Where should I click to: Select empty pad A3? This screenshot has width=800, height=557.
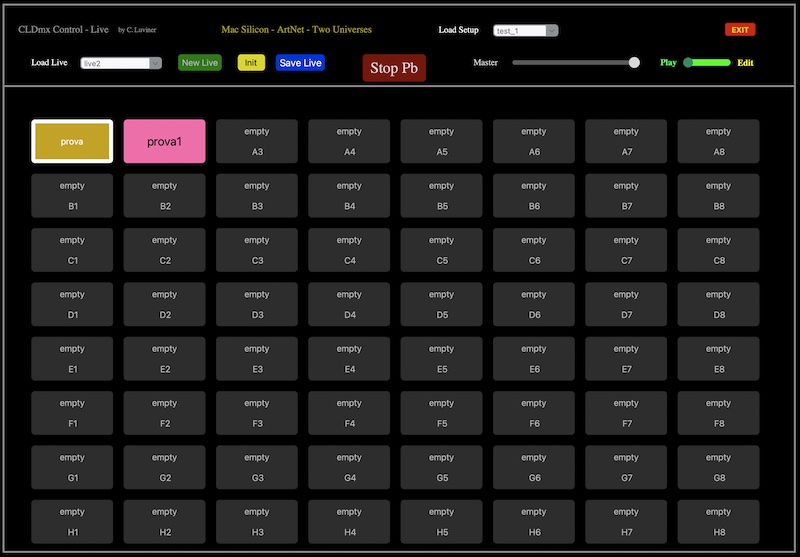pyautogui.click(x=257, y=141)
